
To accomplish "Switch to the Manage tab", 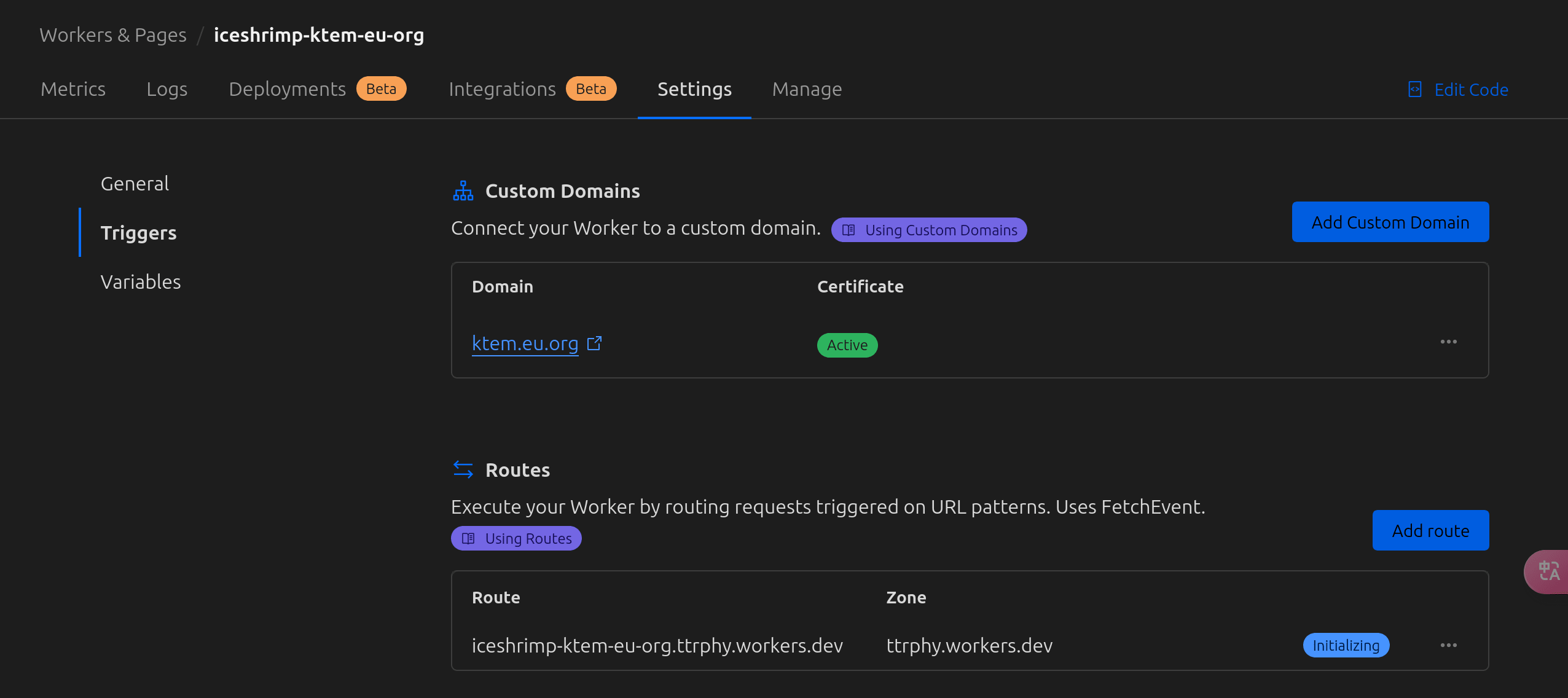I will 807,89.
